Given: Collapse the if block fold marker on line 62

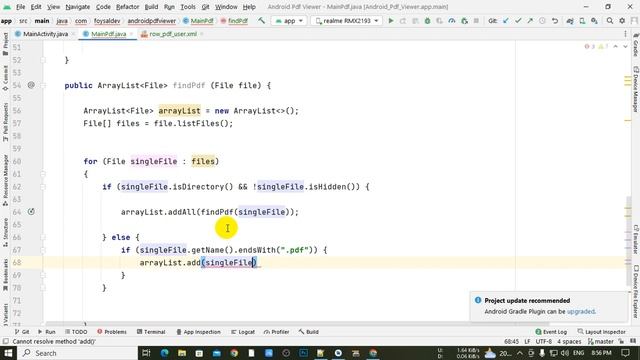Looking at the screenshot, I should (x=43, y=187).
